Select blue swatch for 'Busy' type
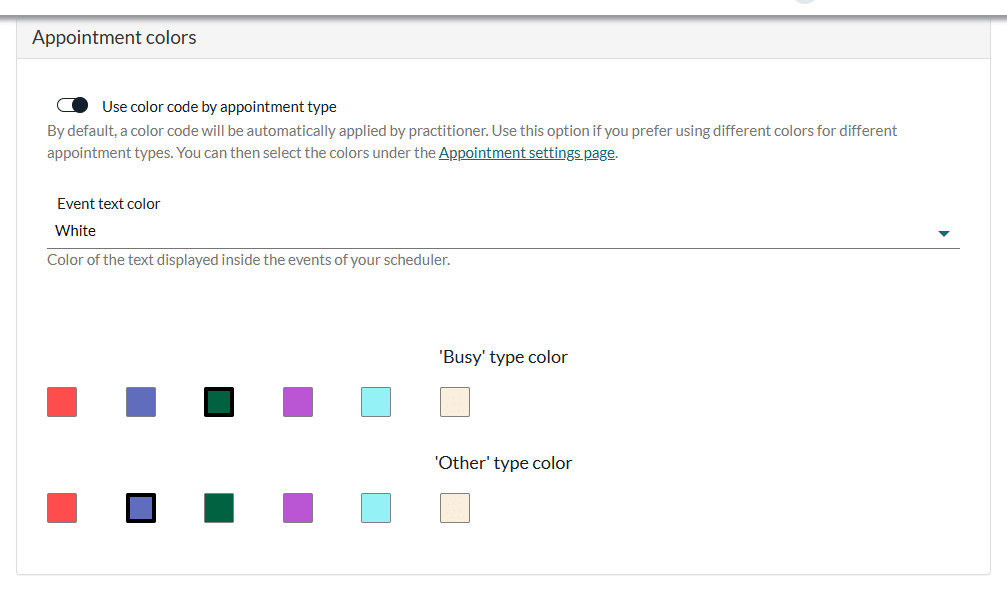This screenshot has width=1007, height=590. pyautogui.click(x=141, y=402)
